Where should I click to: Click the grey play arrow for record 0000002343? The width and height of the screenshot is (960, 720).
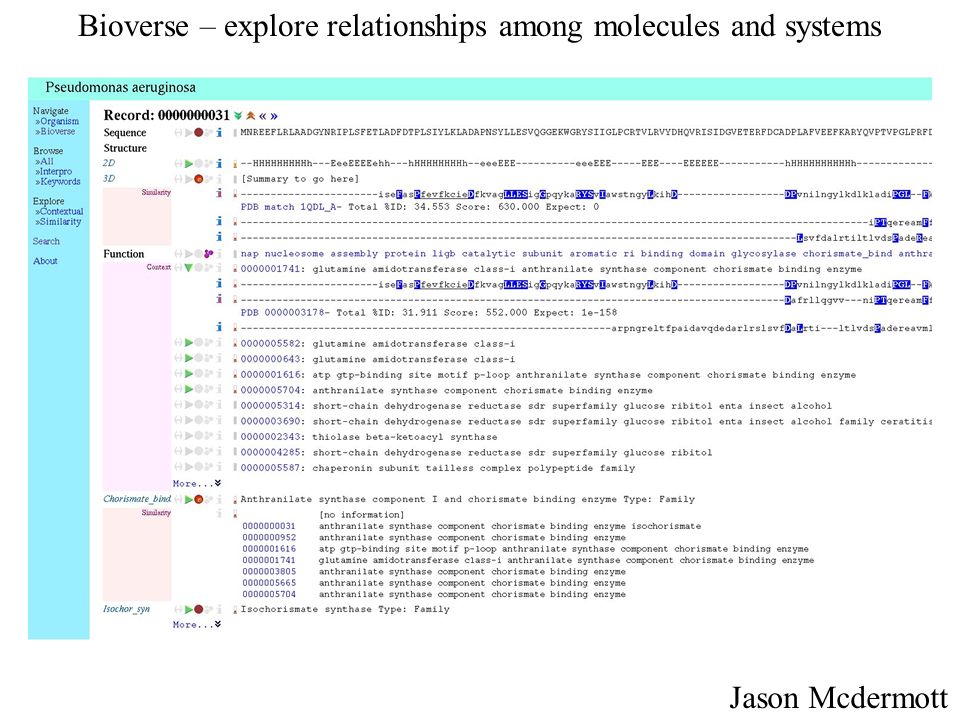(x=189, y=436)
